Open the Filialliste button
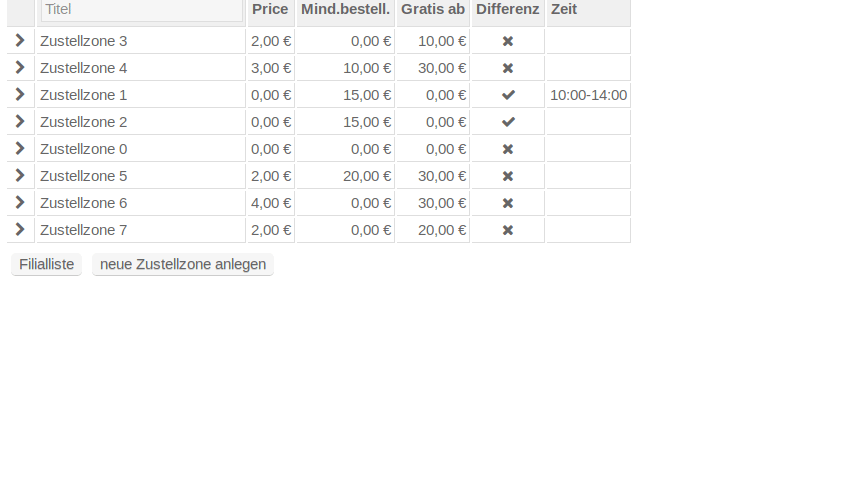The height and width of the screenshot is (492, 864). pos(47,265)
